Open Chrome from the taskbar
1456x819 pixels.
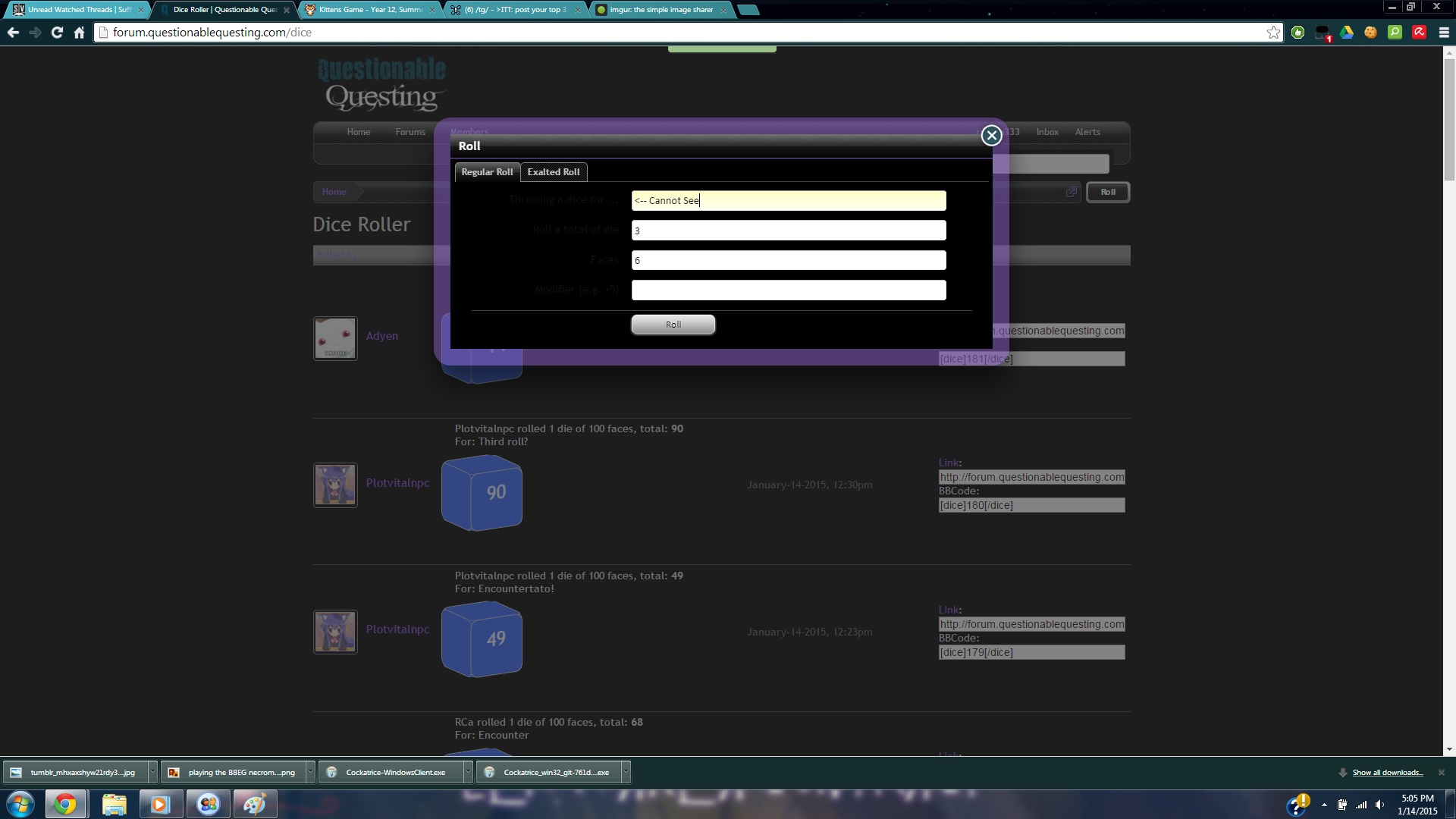click(x=65, y=804)
